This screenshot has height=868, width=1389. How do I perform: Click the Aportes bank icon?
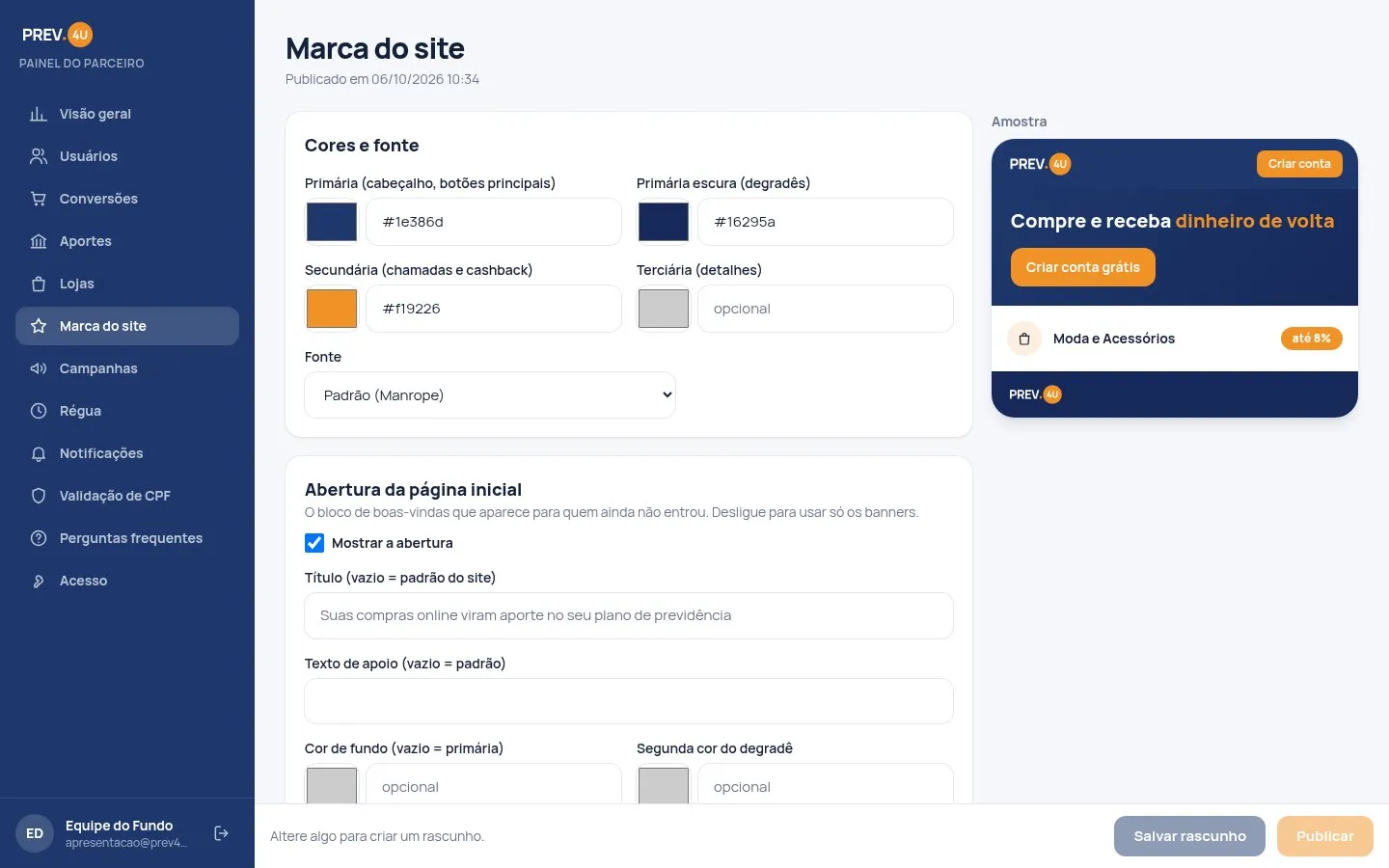[39, 241]
